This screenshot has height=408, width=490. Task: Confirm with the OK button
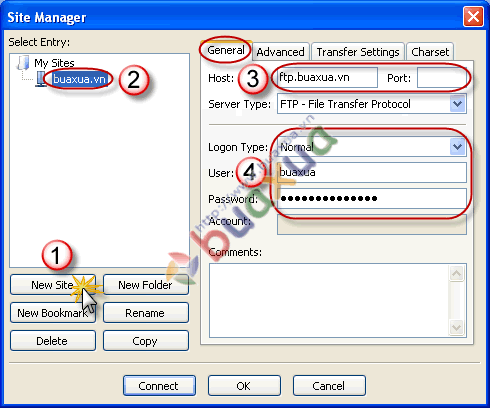244,386
